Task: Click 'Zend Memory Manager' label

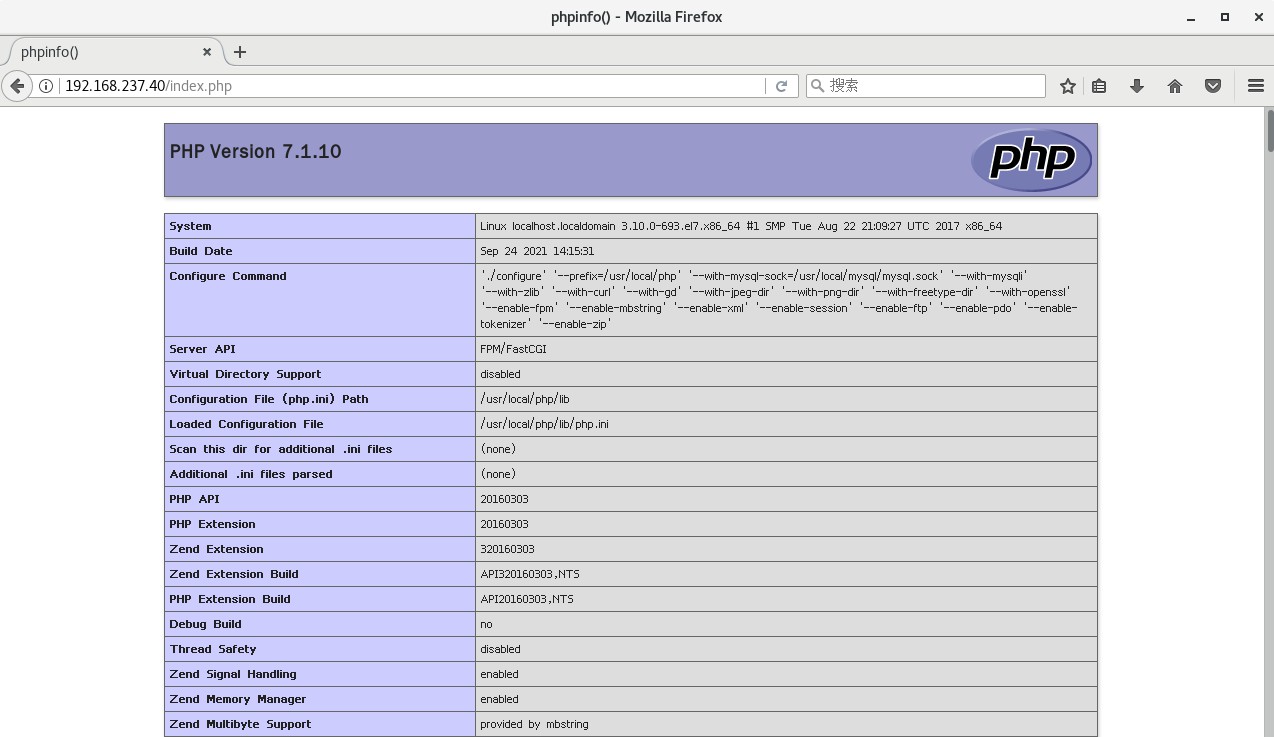Action: (x=238, y=699)
